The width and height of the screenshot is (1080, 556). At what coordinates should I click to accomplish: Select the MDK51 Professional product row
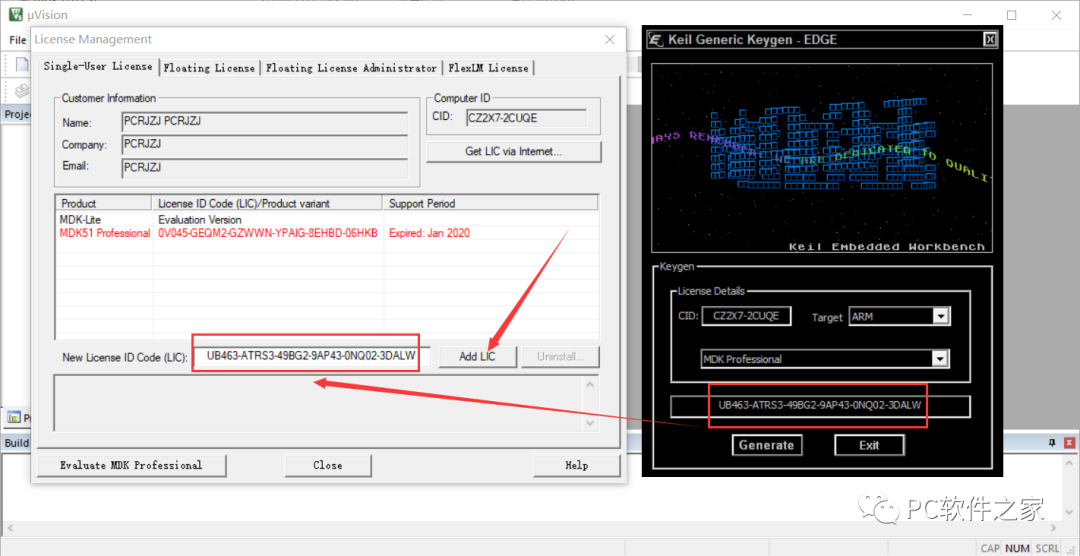326,233
